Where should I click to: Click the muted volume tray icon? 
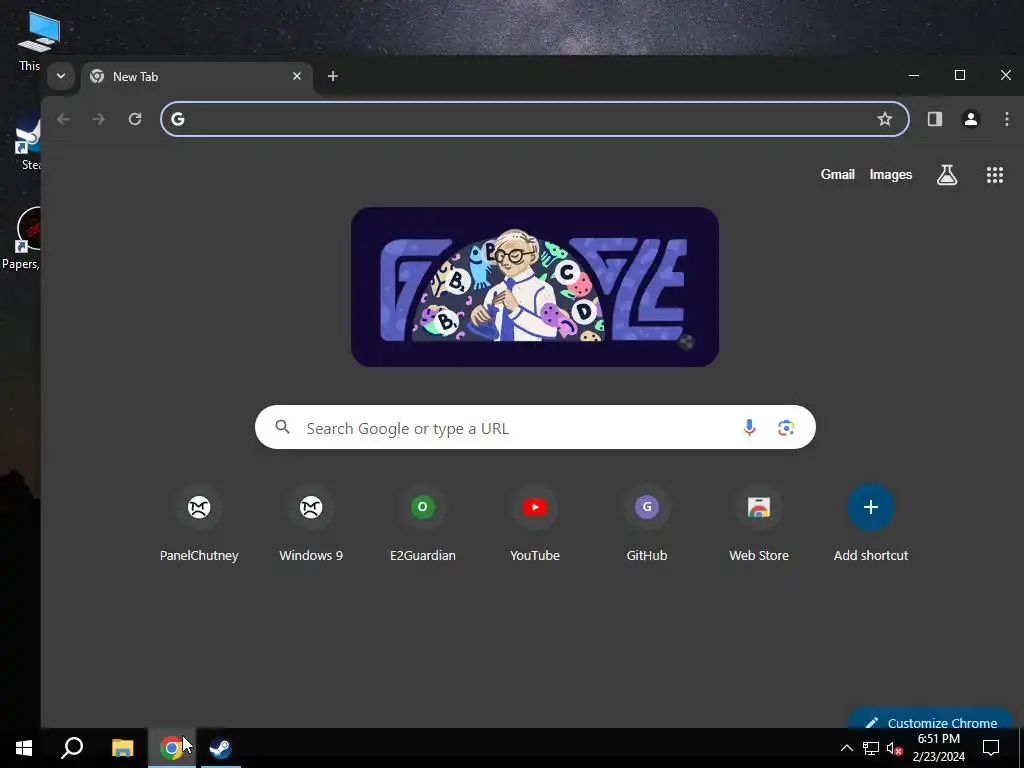pyautogui.click(x=894, y=748)
